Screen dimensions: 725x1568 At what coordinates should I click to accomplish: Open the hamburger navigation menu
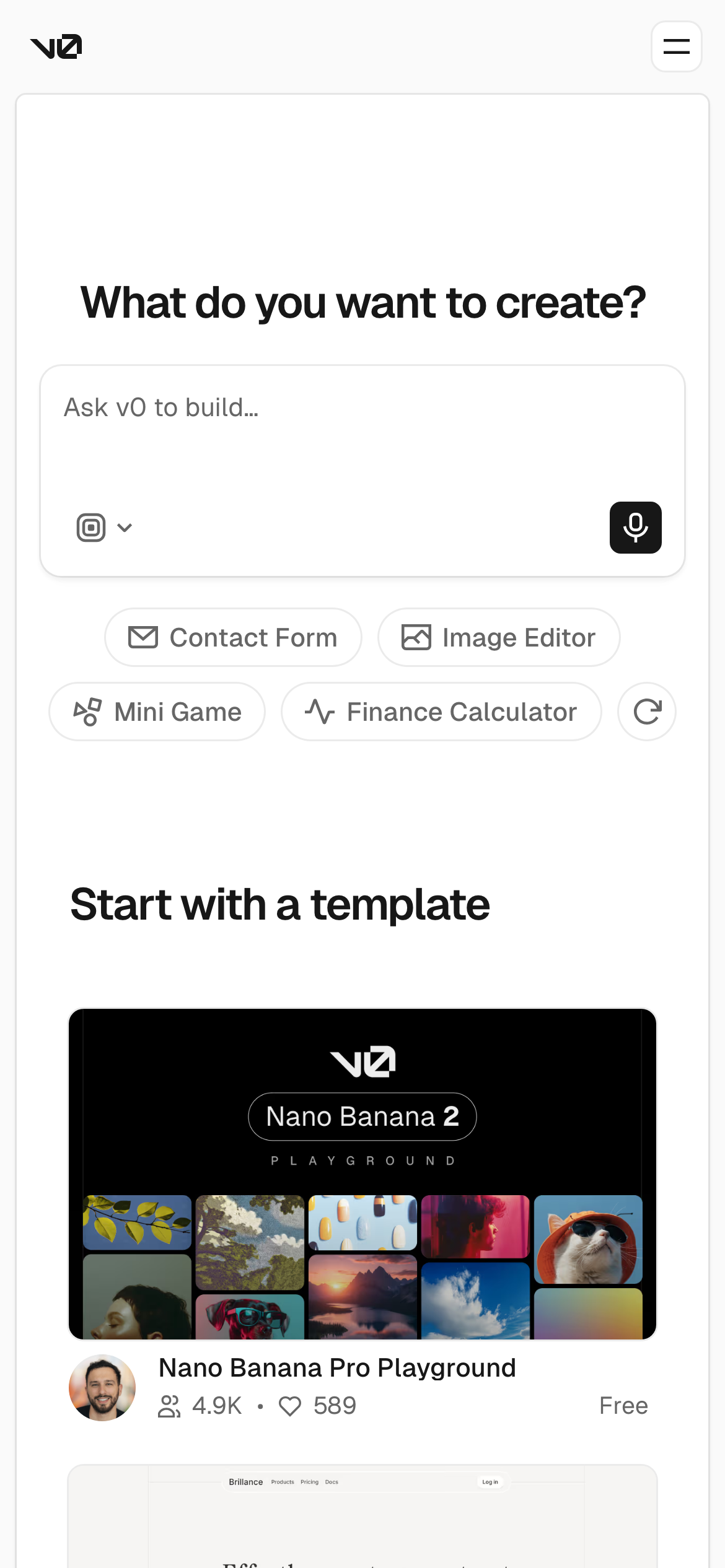click(676, 46)
